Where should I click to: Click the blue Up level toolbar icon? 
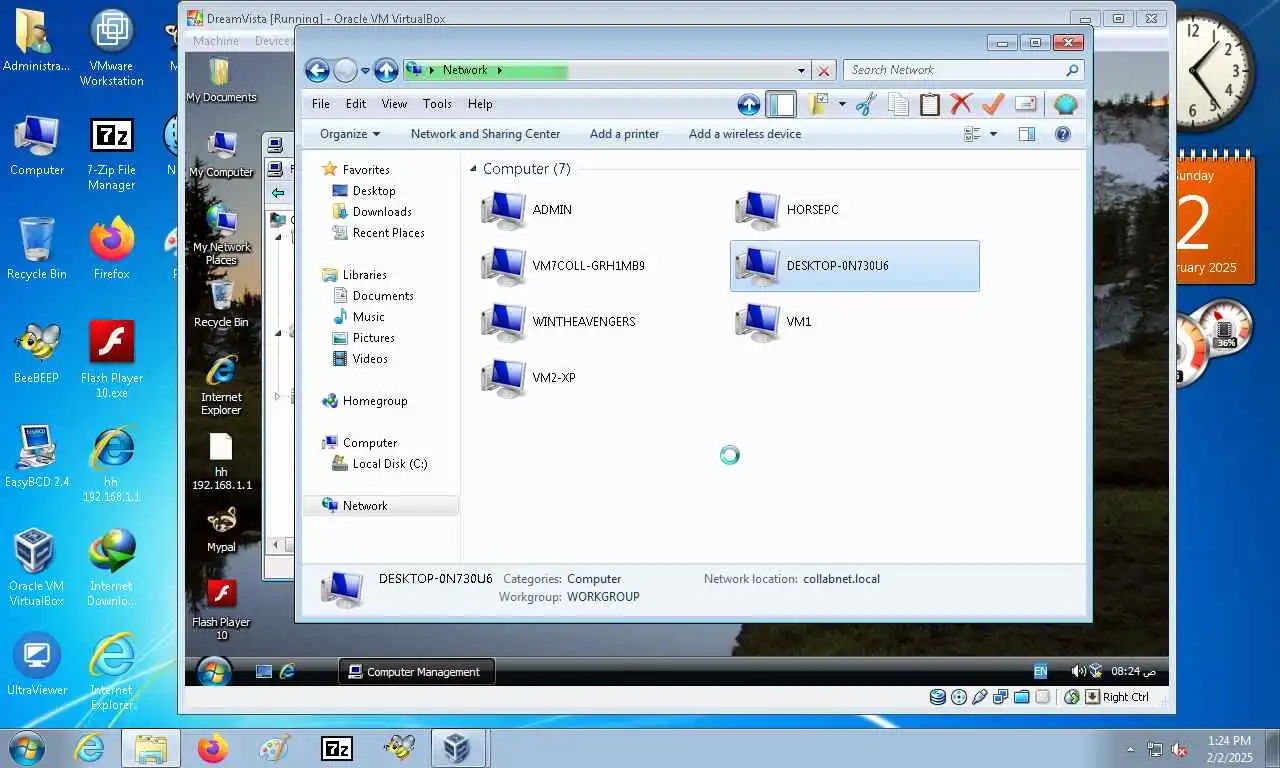point(748,104)
